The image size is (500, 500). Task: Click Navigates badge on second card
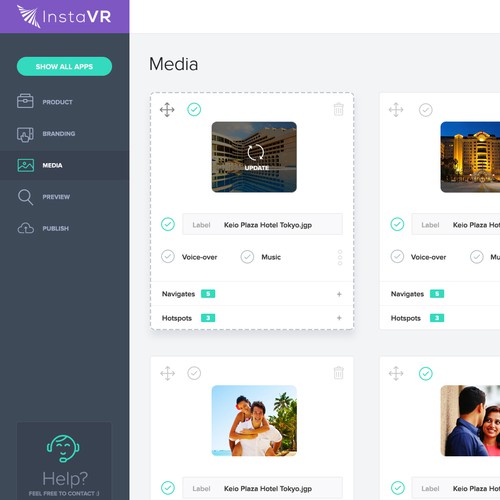click(x=437, y=294)
